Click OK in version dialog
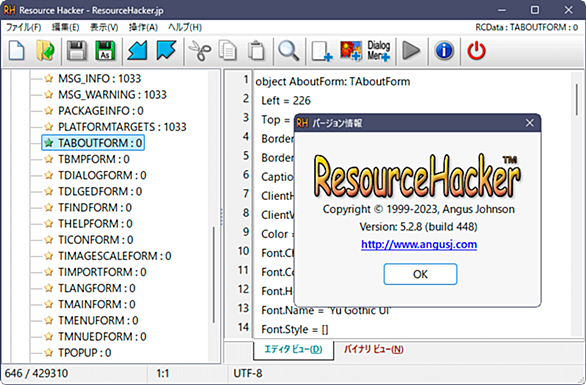Viewport: 586px width, 385px height. (x=420, y=274)
